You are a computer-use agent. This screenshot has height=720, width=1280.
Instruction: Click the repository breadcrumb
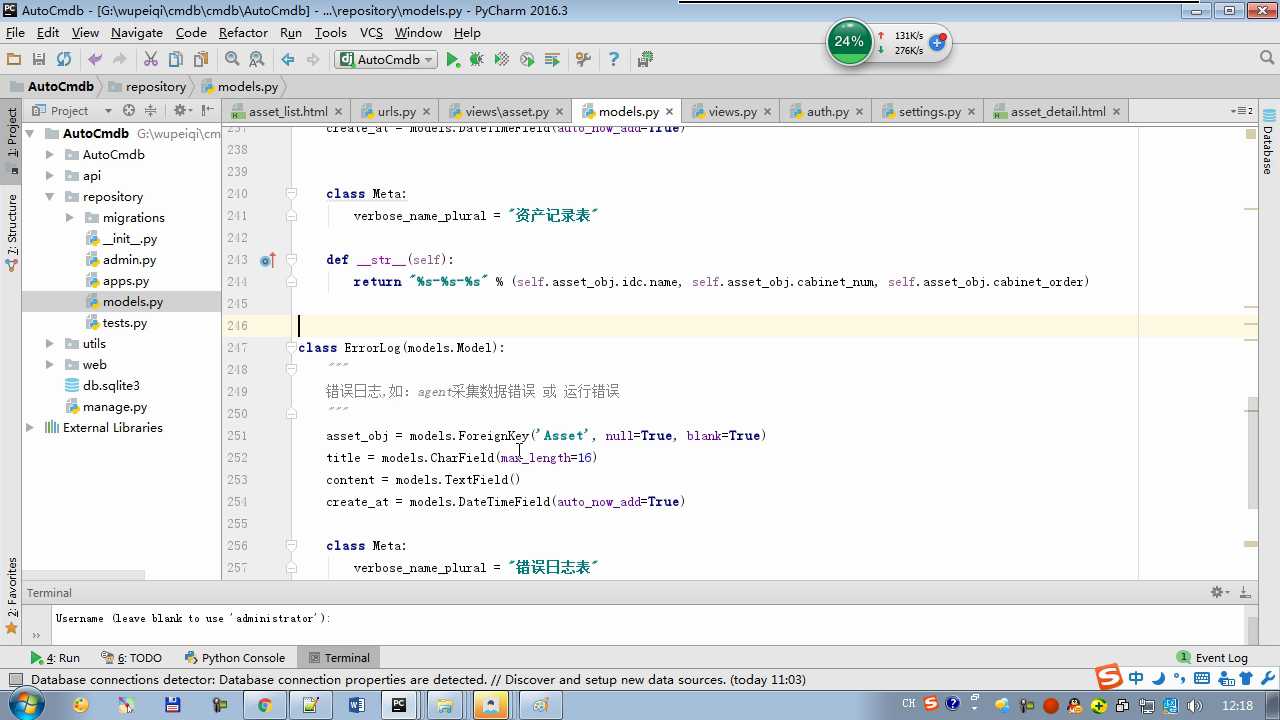148,86
